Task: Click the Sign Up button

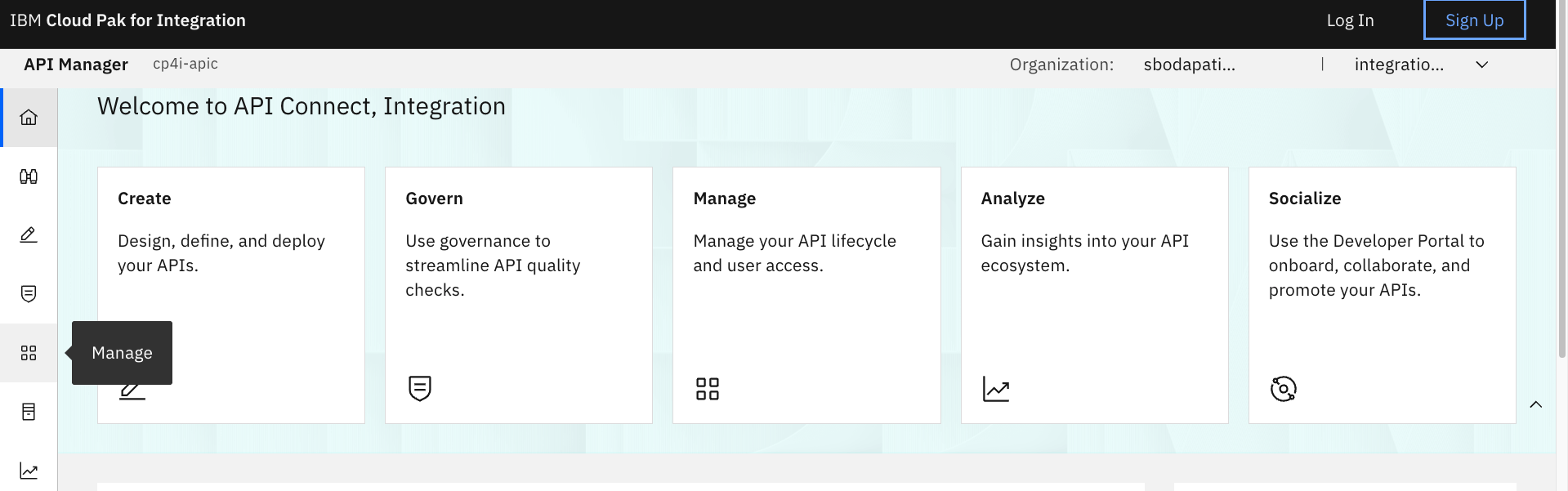Action: click(1474, 20)
